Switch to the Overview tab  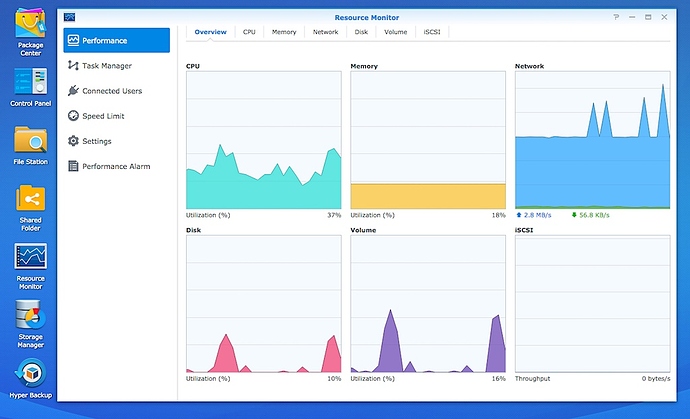(x=210, y=32)
